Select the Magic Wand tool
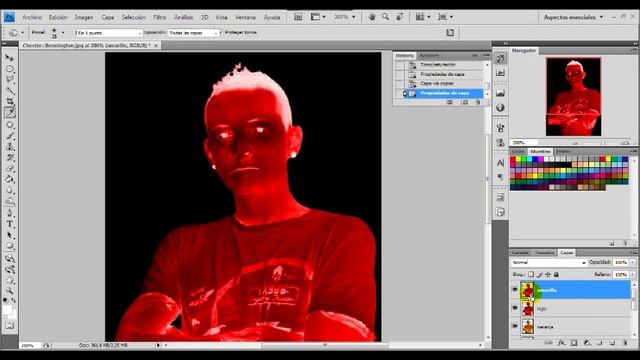Image resolution: width=640 pixels, height=360 pixels. click(9, 91)
